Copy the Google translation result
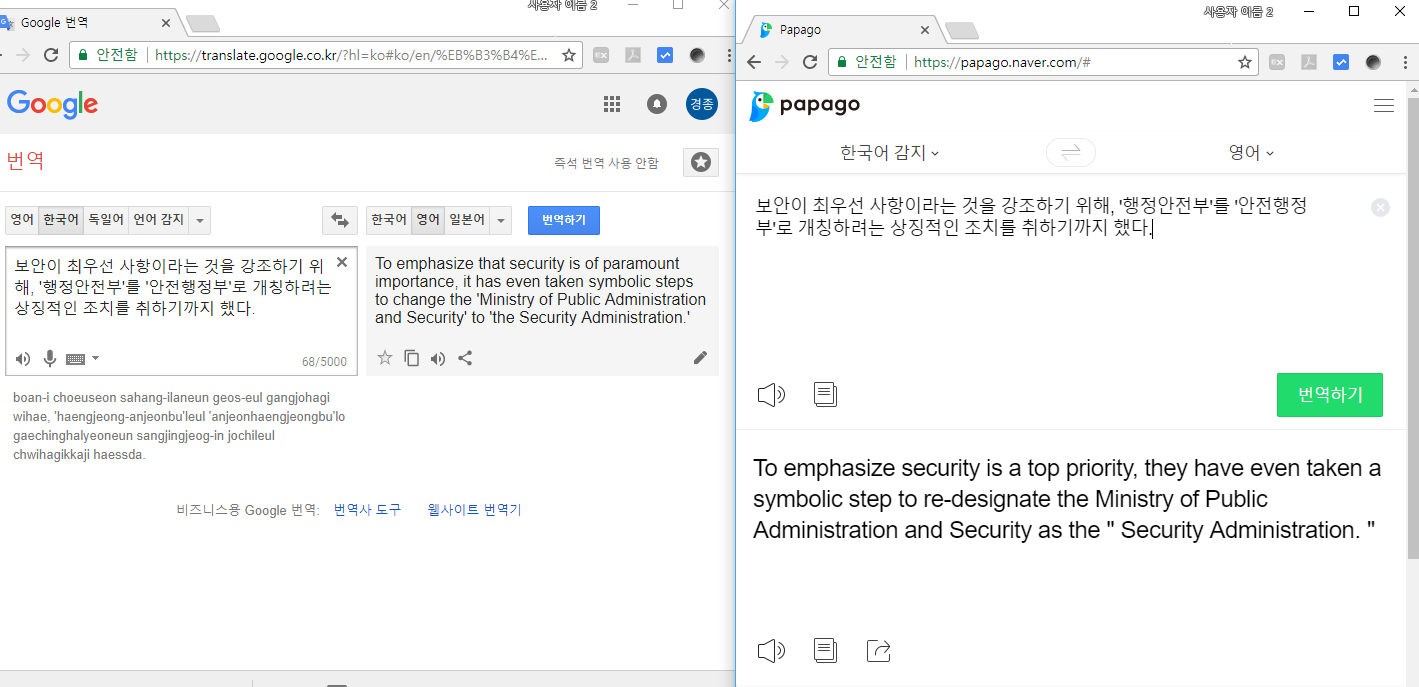 [411, 358]
